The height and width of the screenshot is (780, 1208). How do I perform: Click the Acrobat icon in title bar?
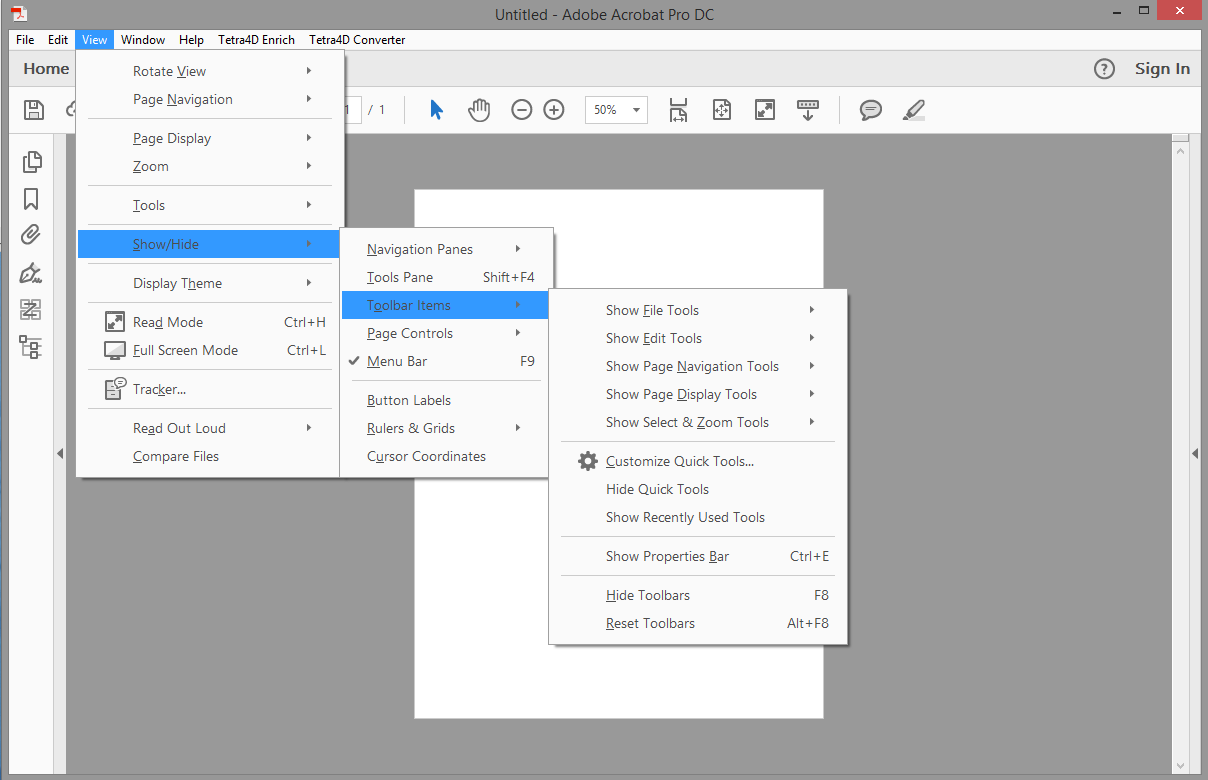pos(18,14)
